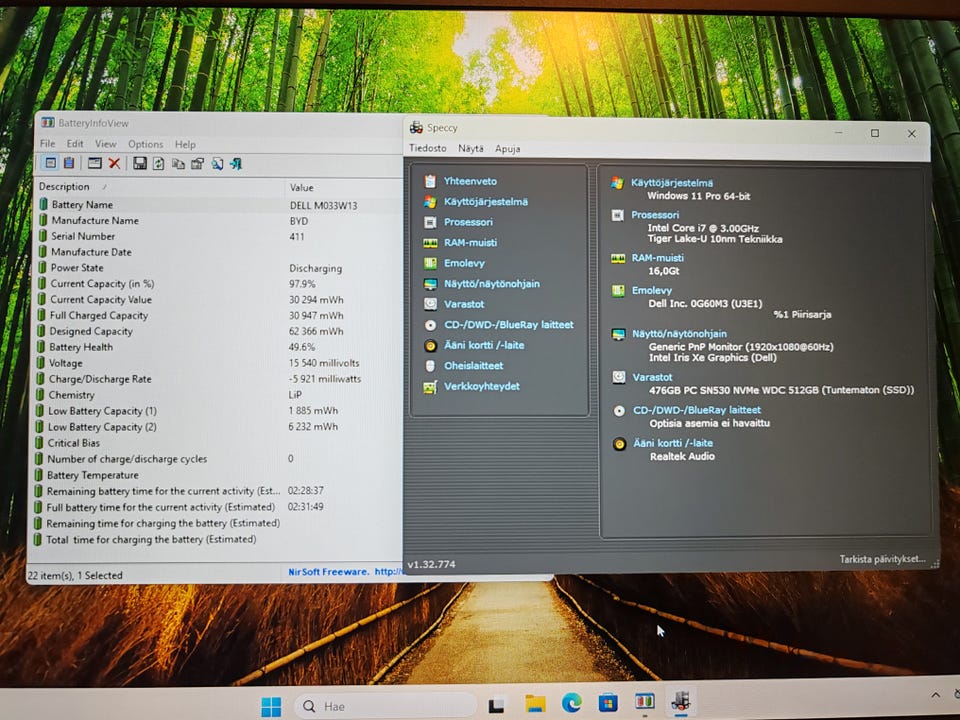Screen dimensions: 960x720
Task: Click the red X delete toolbar icon
Action: click(114, 164)
